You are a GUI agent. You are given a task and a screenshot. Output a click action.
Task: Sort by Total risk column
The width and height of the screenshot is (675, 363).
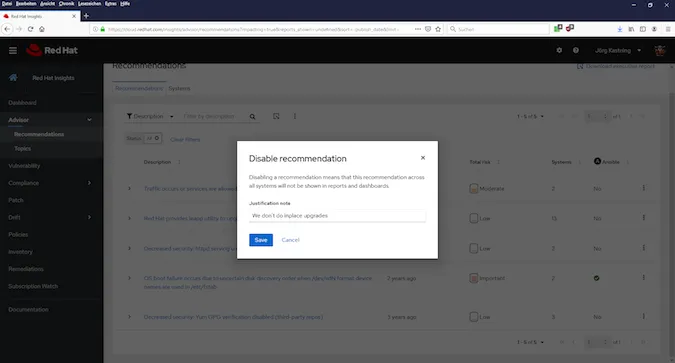(484, 162)
